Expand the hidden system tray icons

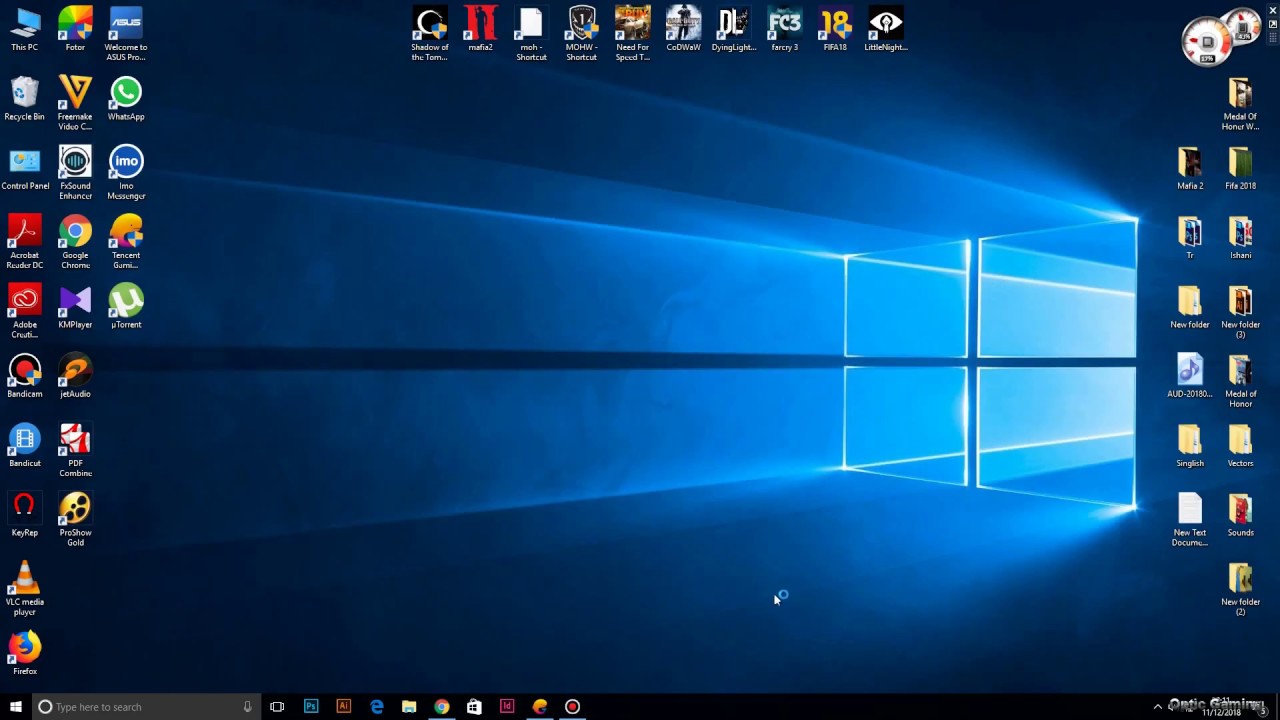pyautogui.click(x=1158, y=706)
